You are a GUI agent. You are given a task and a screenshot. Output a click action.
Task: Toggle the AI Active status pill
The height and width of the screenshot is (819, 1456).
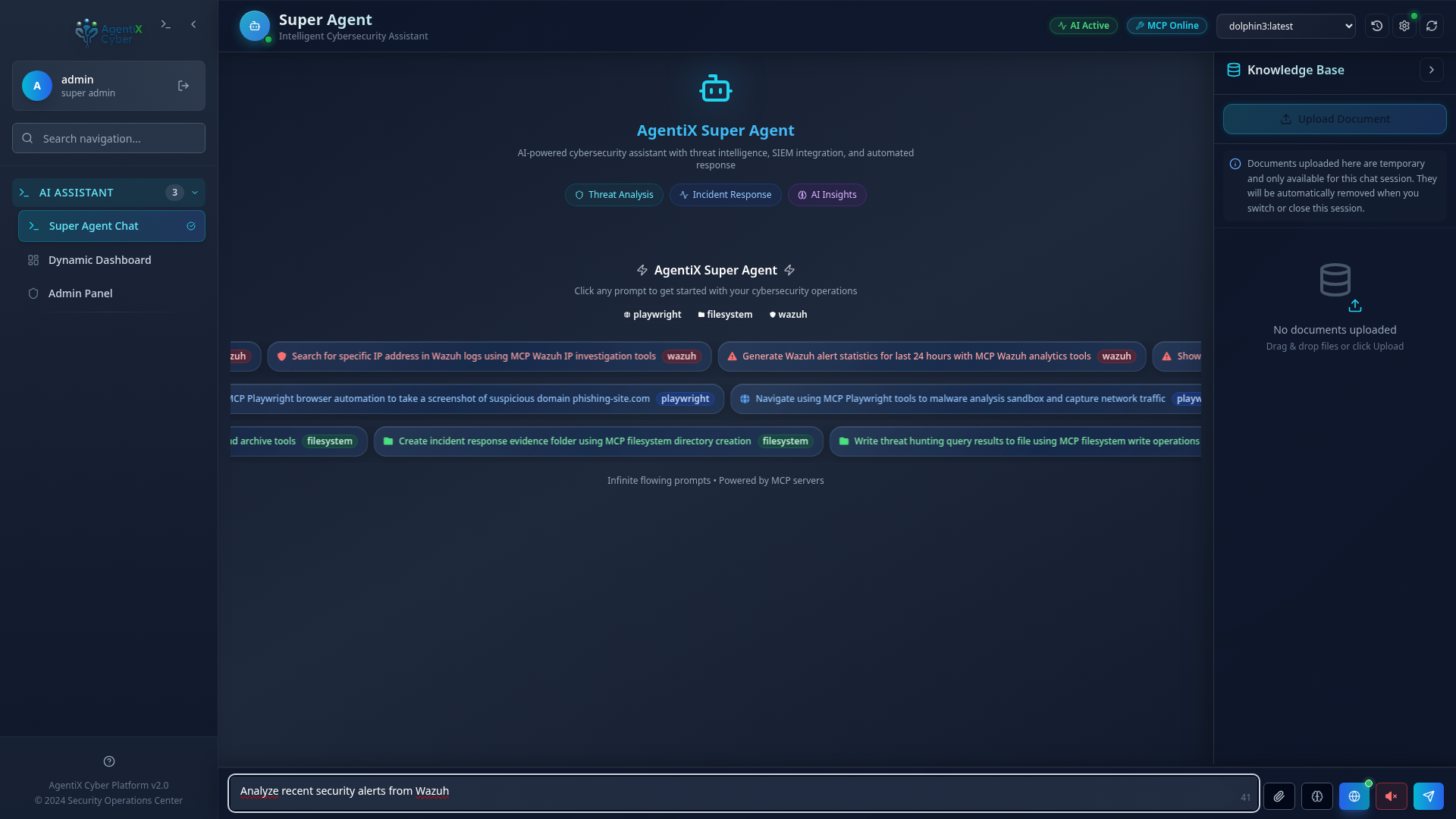point(1083,25)
